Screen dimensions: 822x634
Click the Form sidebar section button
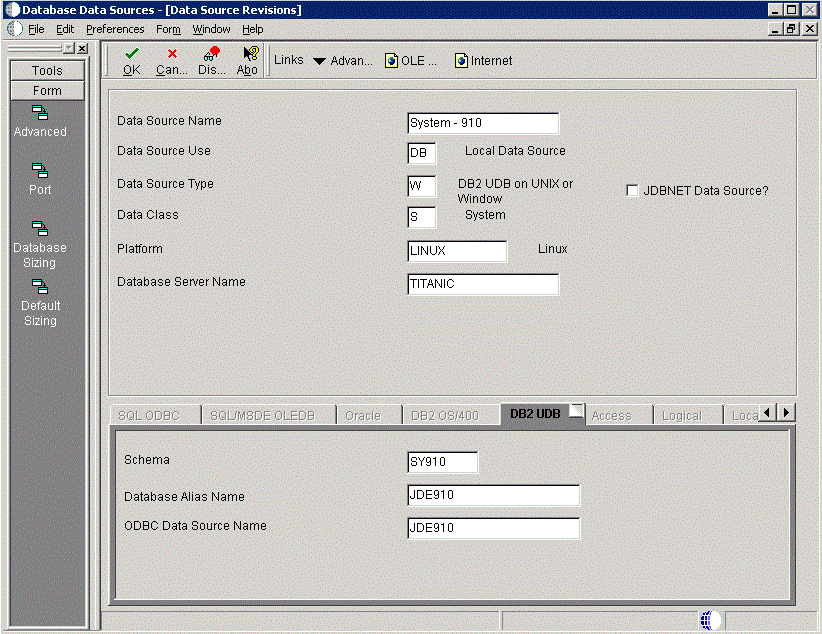(x=47, y=90)
